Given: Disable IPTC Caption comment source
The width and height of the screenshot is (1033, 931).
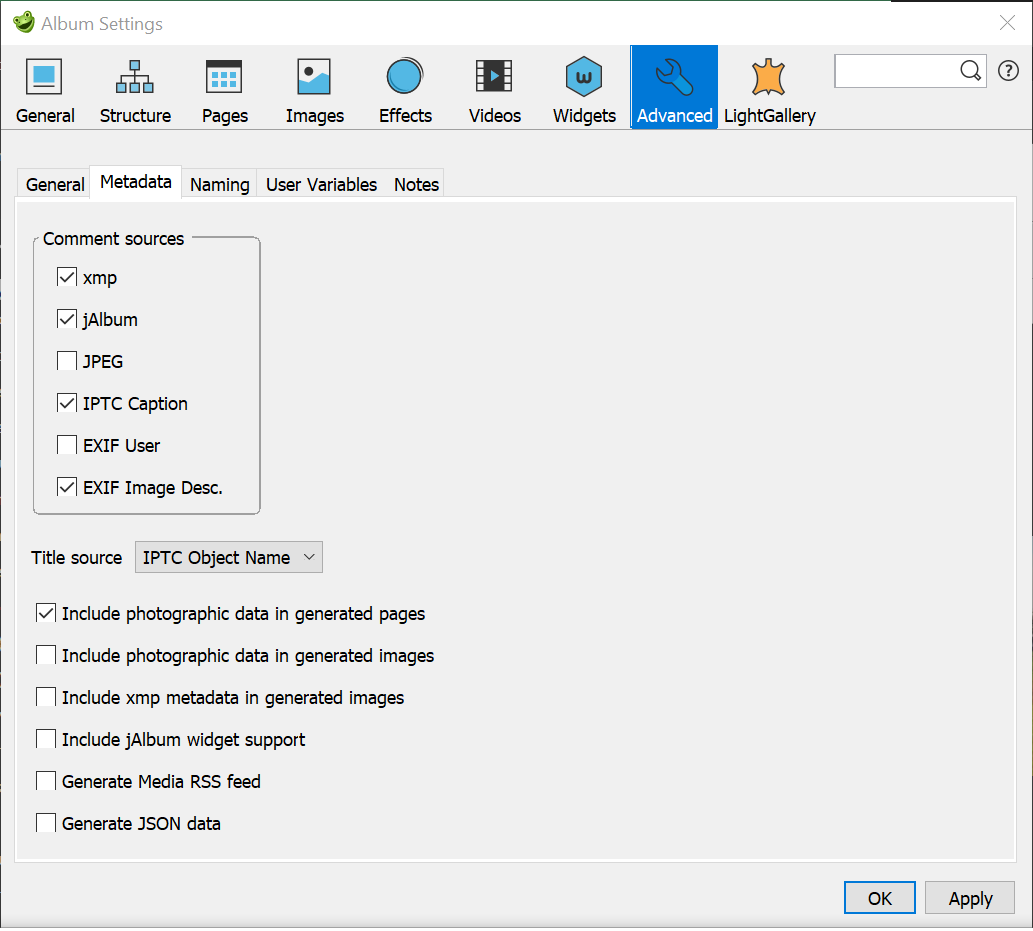Looking at the screenshot, I should pyautogui.click(x=66, y=403).
